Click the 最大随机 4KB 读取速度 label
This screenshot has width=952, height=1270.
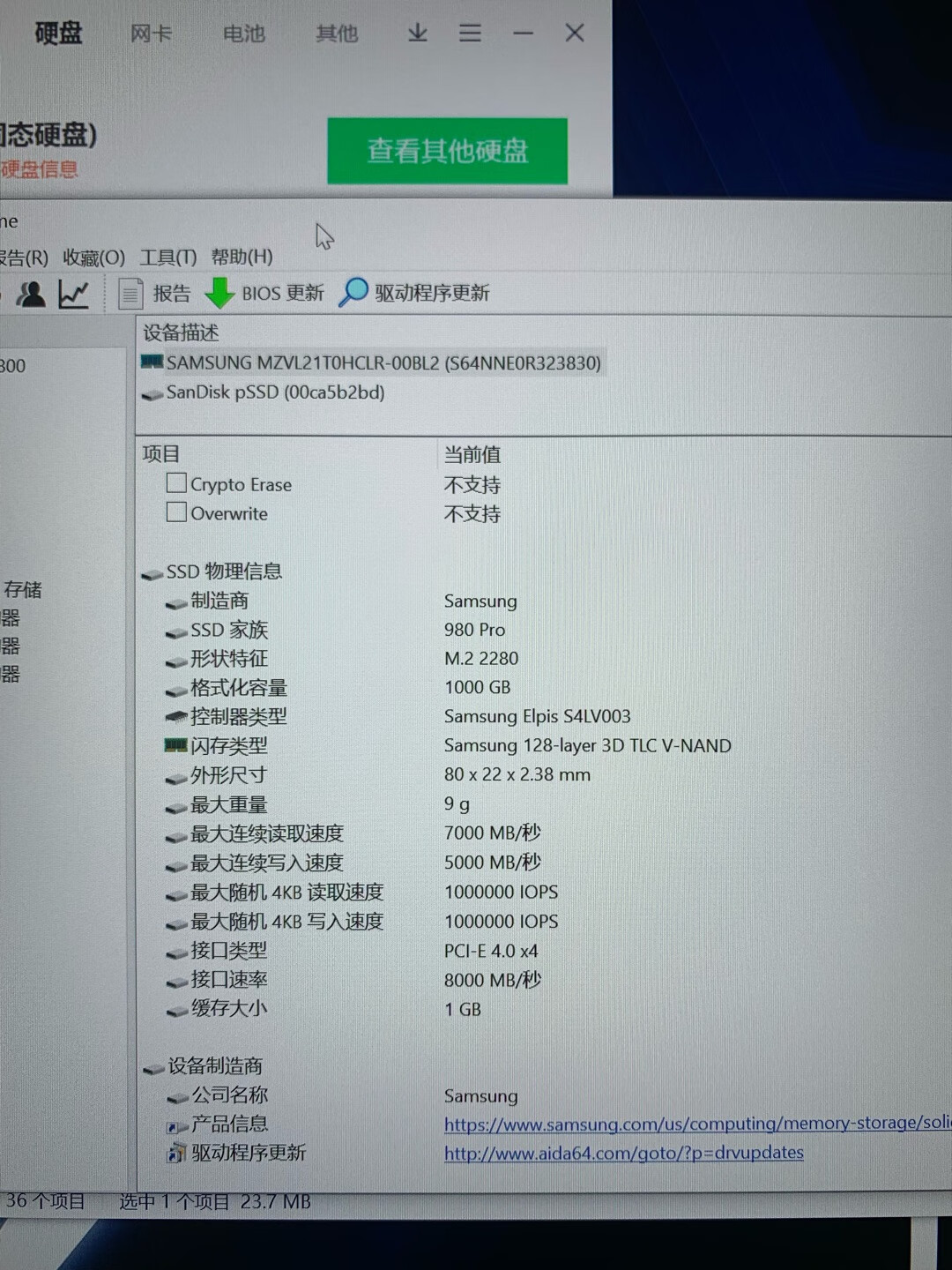pos(287,893)
